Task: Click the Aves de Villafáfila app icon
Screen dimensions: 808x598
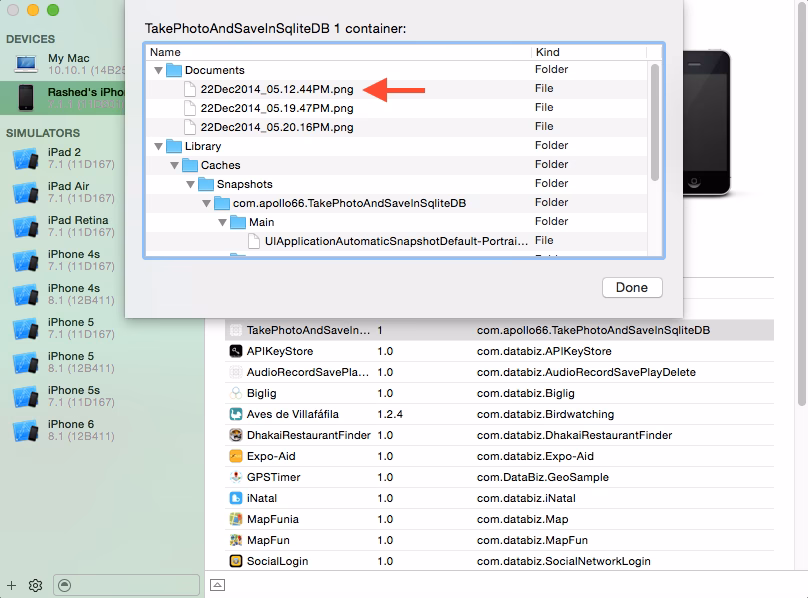Action: pos(236,414)
